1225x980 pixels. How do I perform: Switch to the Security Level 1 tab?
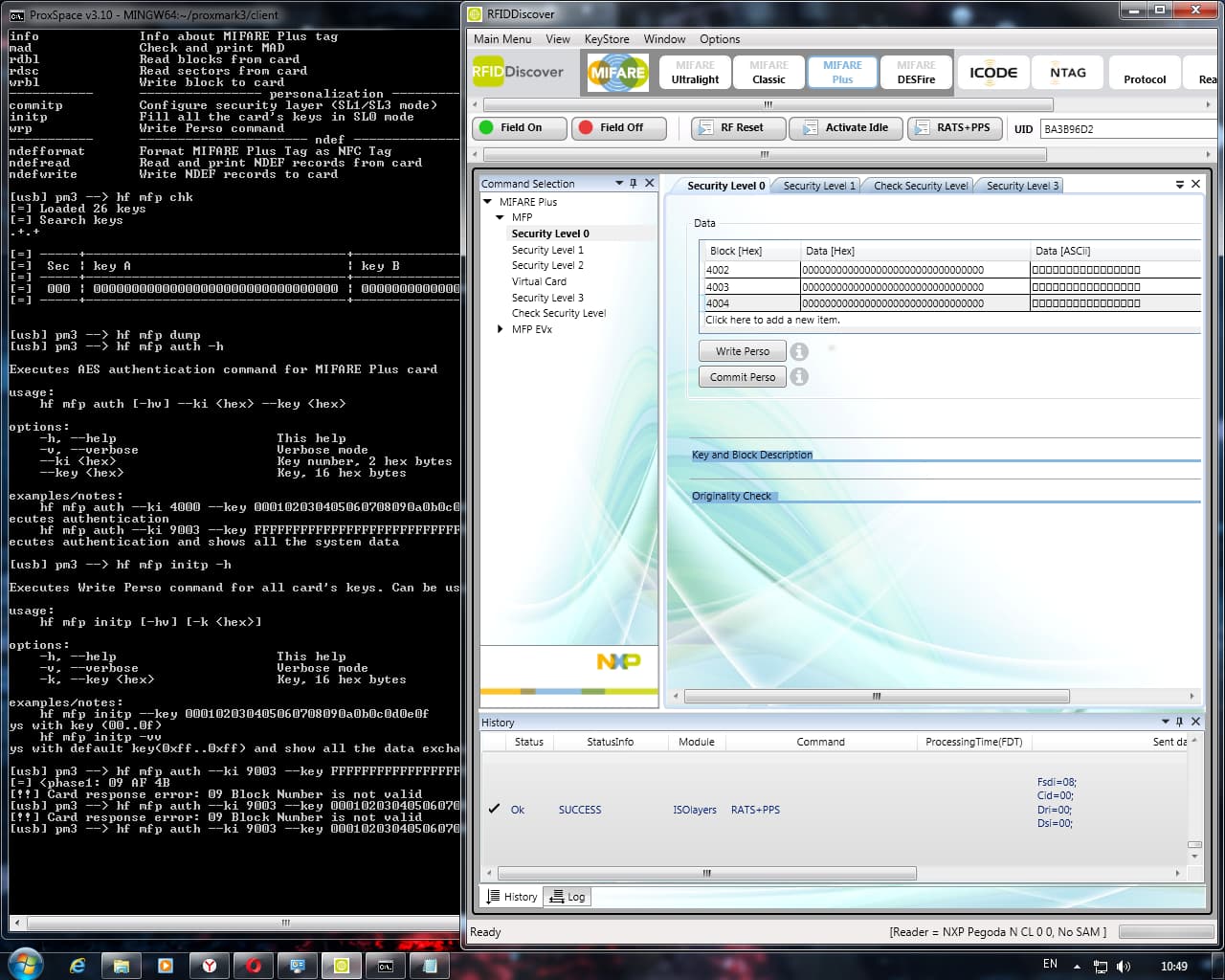[x=818, y=186]
